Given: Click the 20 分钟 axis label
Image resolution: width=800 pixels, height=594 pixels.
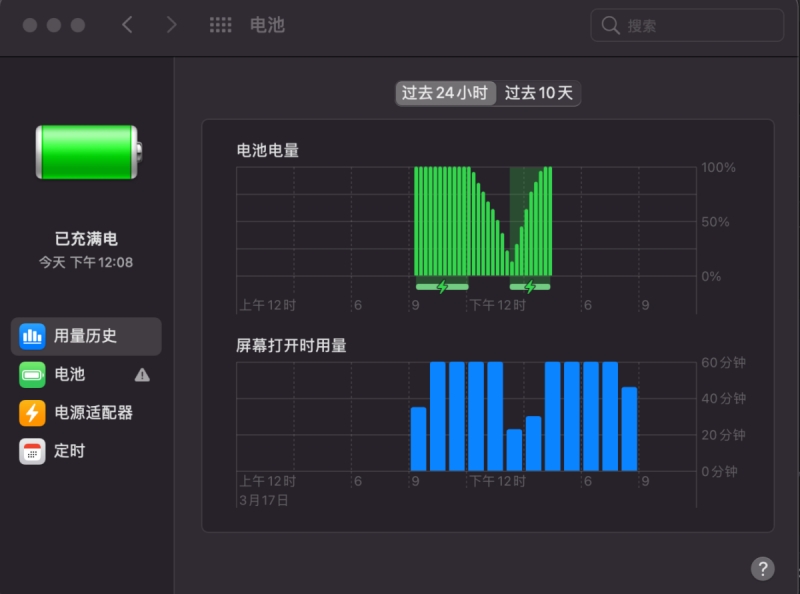Looking at the screenshot, I should (723, 435).
